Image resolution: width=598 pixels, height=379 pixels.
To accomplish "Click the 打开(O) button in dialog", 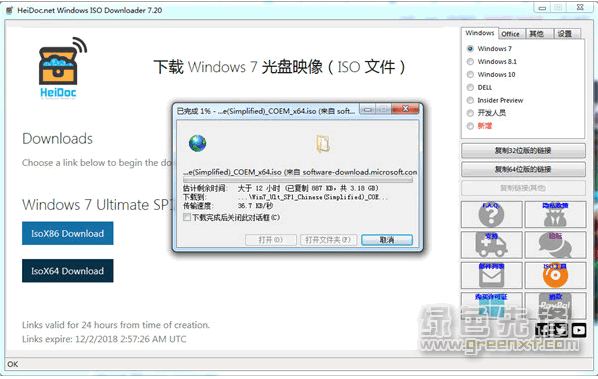I will pos(270,240).
